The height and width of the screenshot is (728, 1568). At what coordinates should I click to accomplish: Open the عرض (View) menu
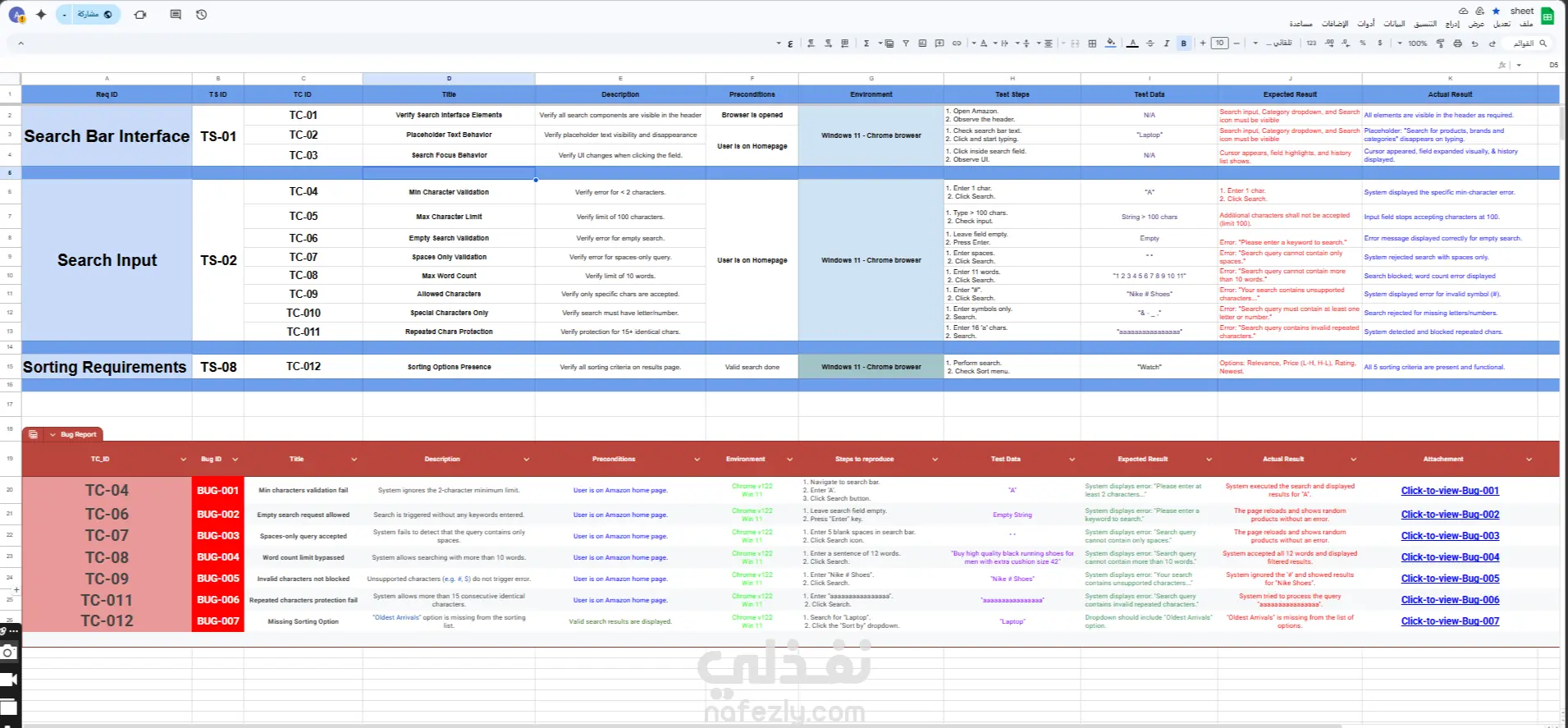coord(1477,24)
